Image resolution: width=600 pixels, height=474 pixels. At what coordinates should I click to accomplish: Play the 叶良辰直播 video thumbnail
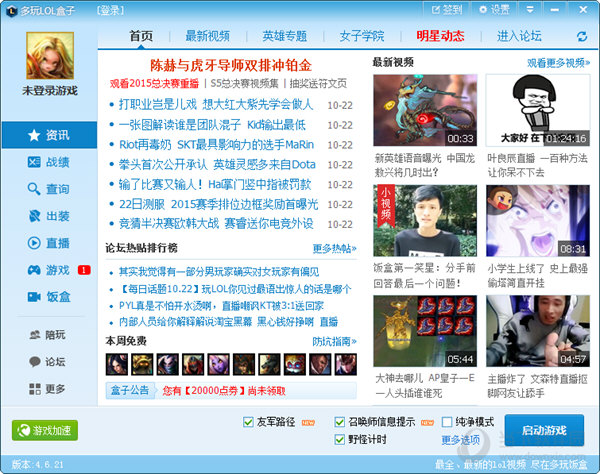[538, 110]
